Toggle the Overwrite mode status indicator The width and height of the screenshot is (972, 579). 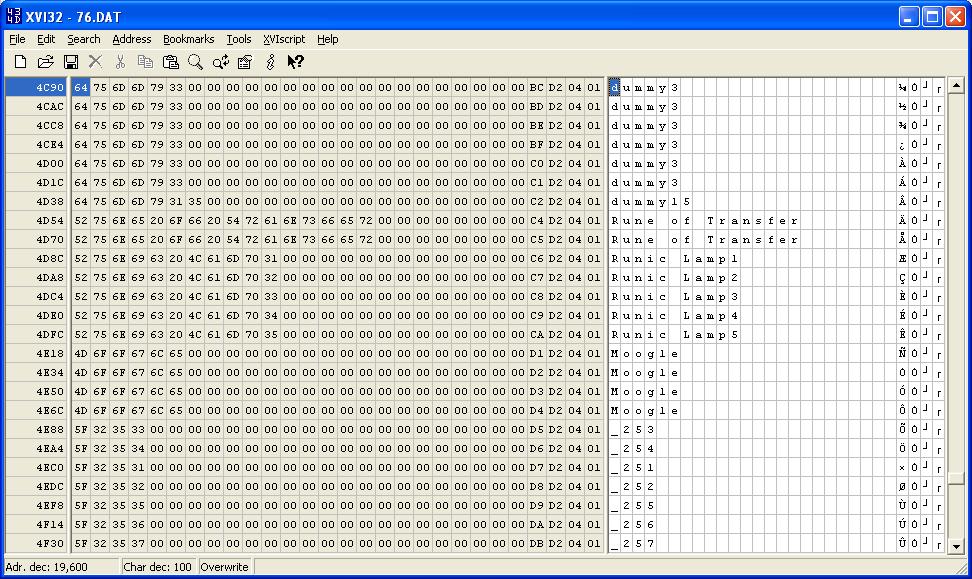tap(224, 567)
